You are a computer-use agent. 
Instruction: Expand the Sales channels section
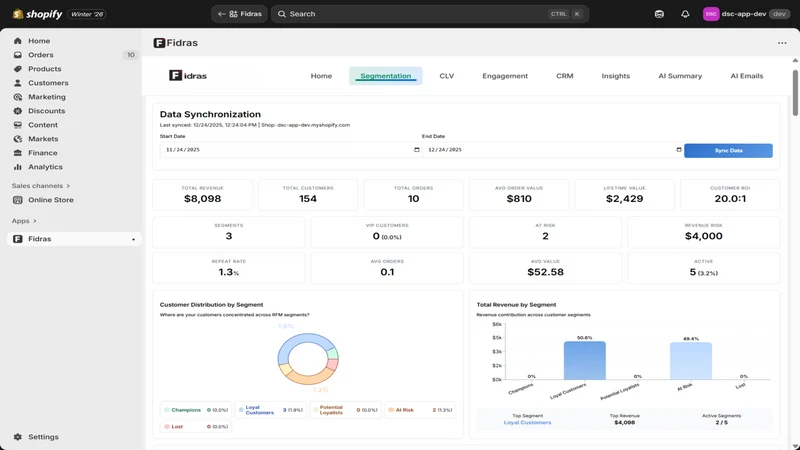coord(41,186)
